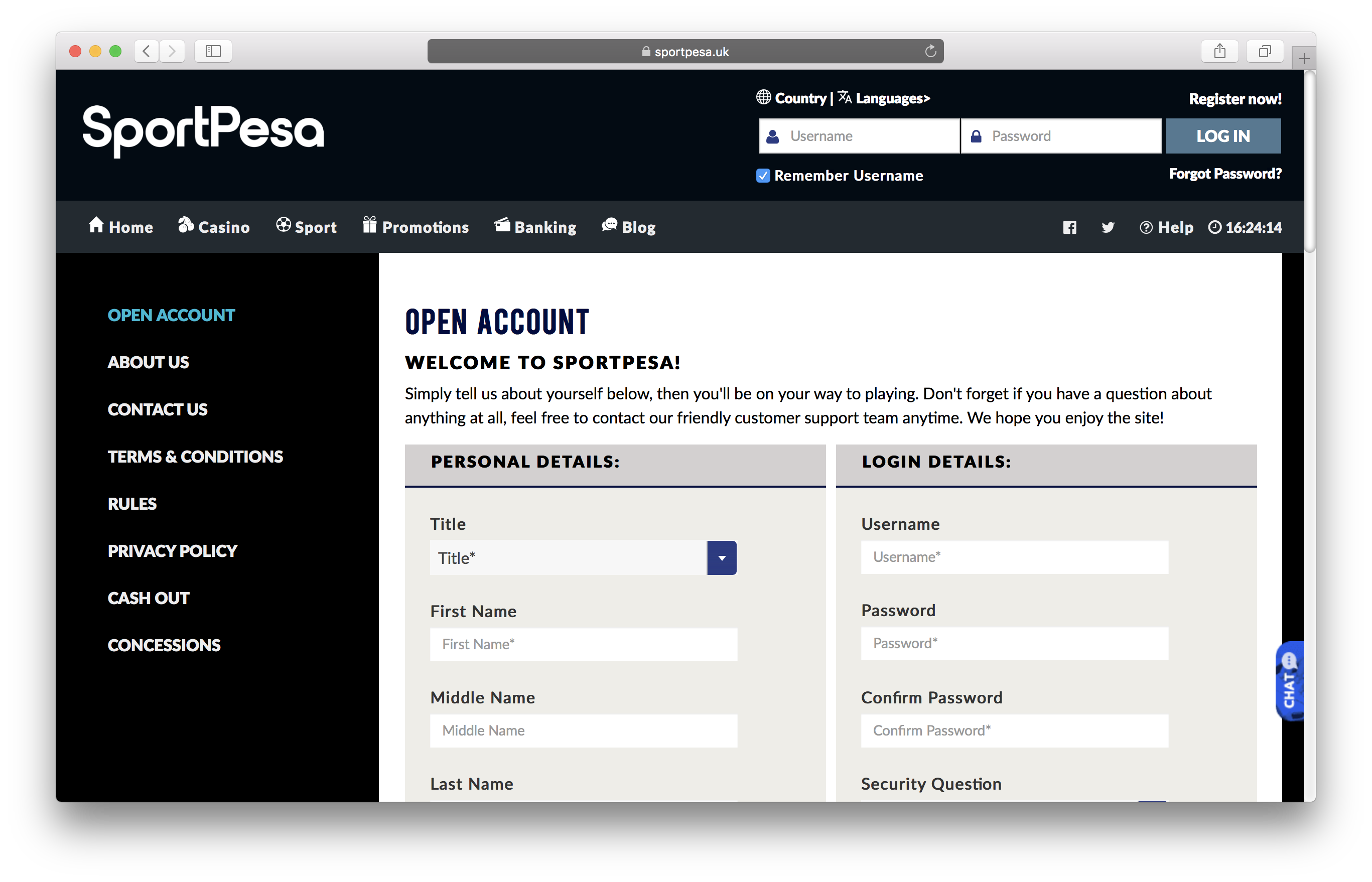Click the user icon in Username field
The height and width of the screenshot is (882, 1372).
click(773, 136)
